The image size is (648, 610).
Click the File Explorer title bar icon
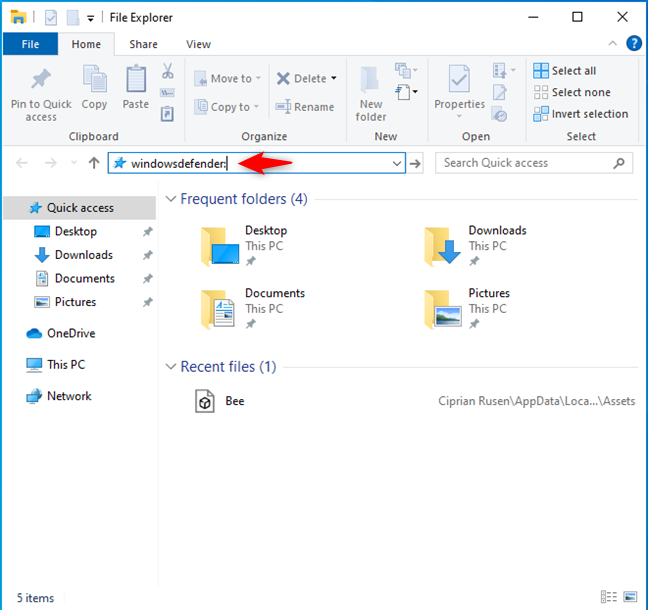[19, 18]
